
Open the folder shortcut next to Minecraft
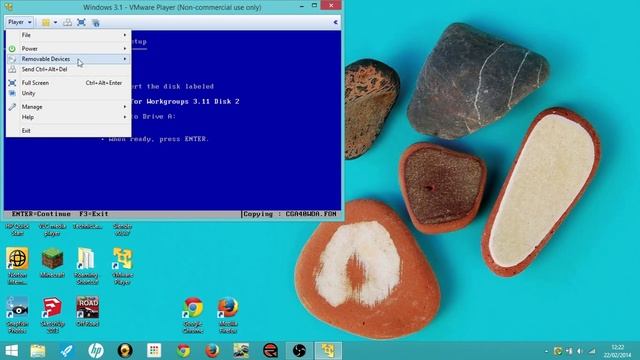coord(87,266)
